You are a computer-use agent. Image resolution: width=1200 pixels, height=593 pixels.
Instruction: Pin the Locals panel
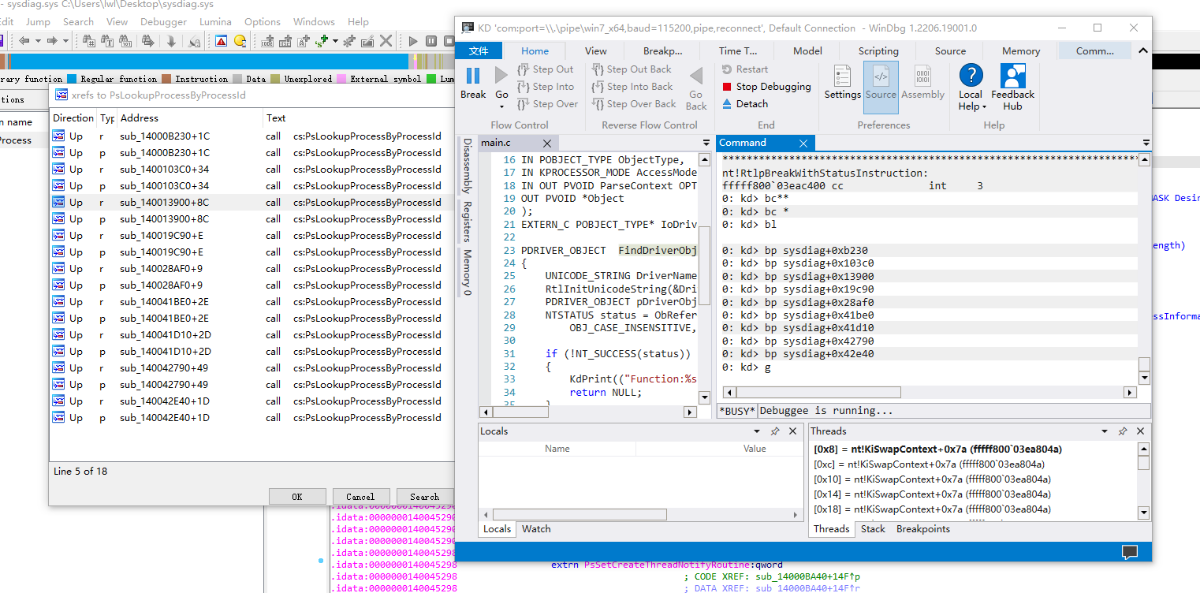point(775,431)
